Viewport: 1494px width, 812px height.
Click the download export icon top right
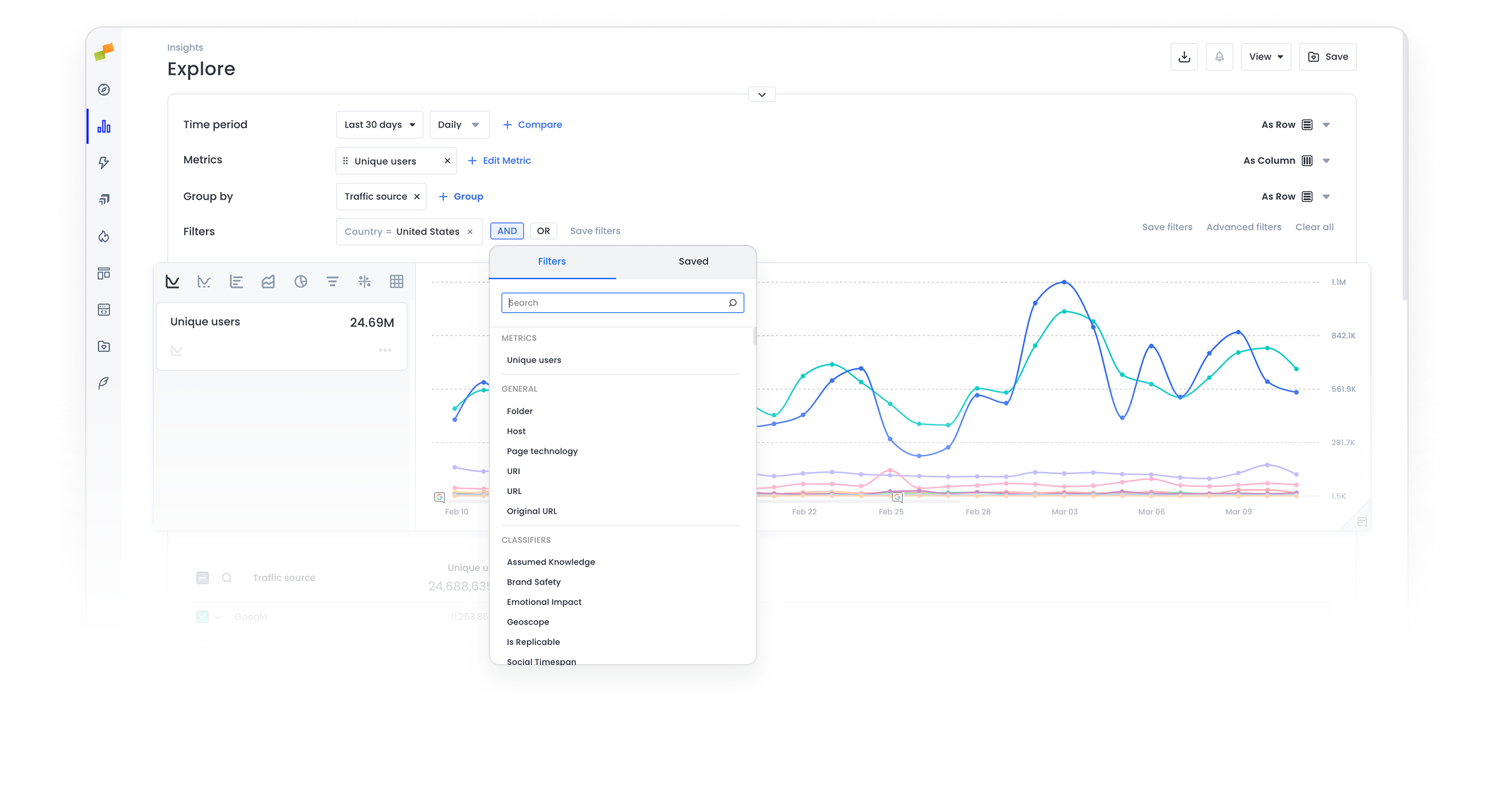coord(1184,57)
